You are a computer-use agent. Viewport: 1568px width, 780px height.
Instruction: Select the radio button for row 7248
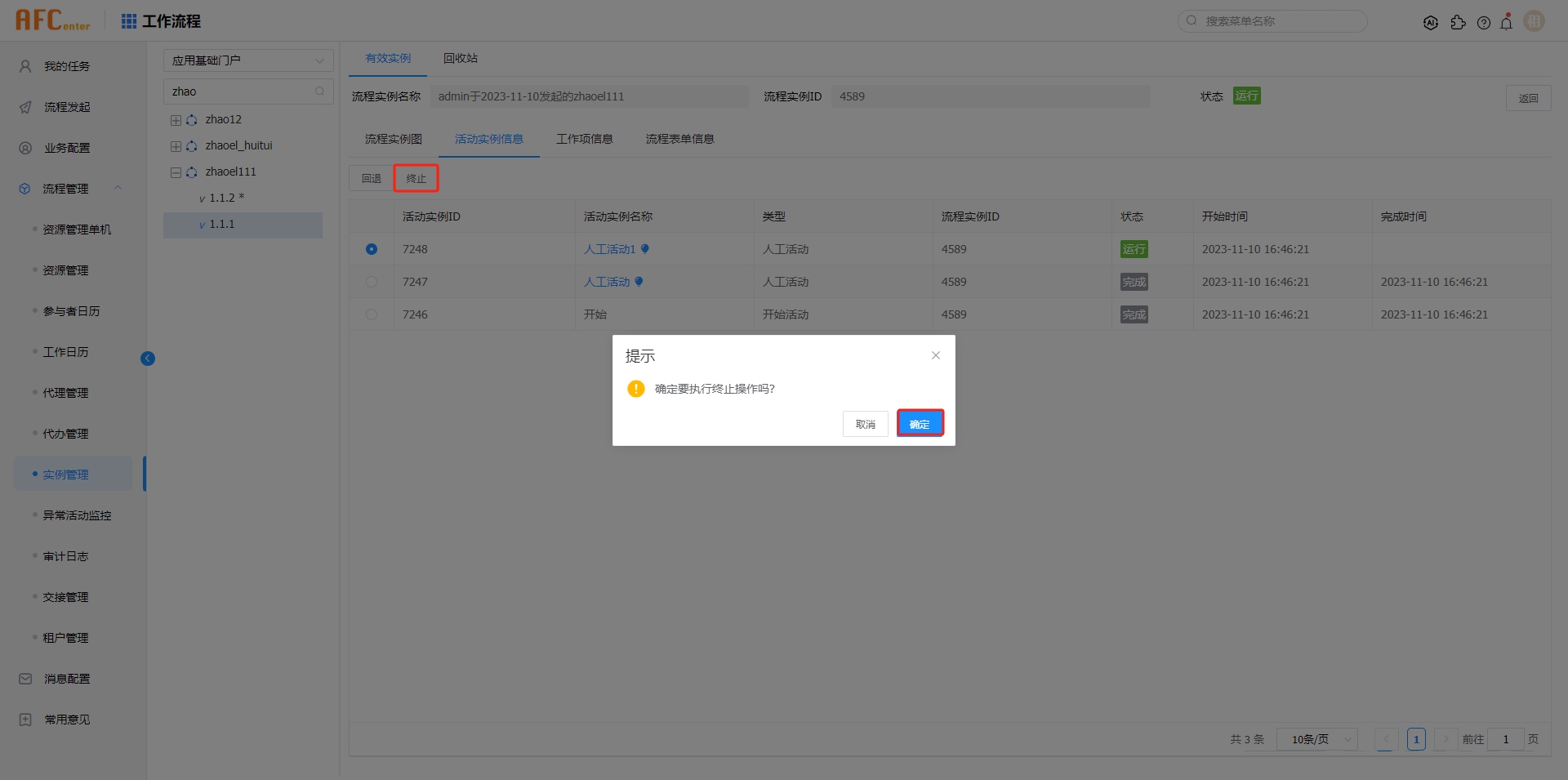coord(372,249)
